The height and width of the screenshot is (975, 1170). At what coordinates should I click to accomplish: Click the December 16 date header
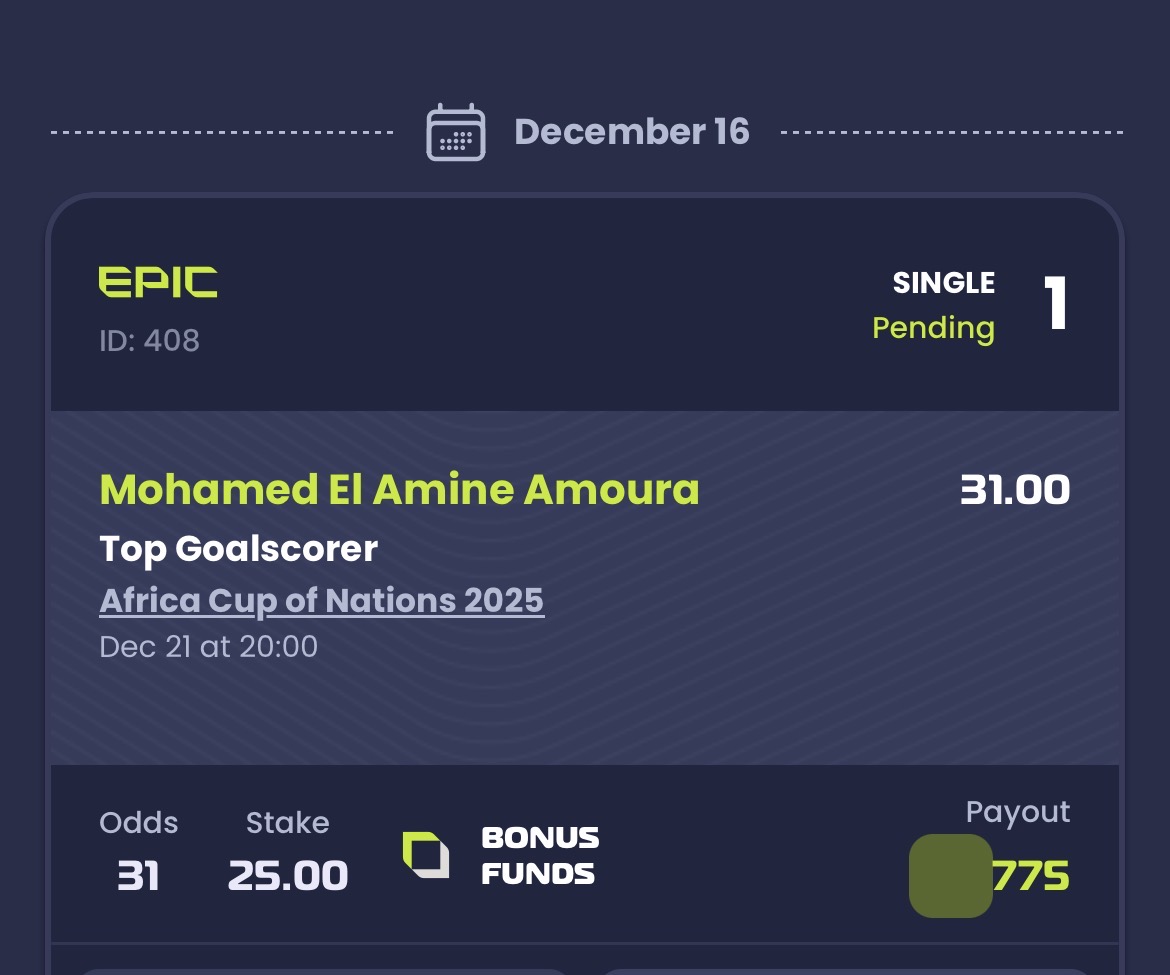click(631, 132)
